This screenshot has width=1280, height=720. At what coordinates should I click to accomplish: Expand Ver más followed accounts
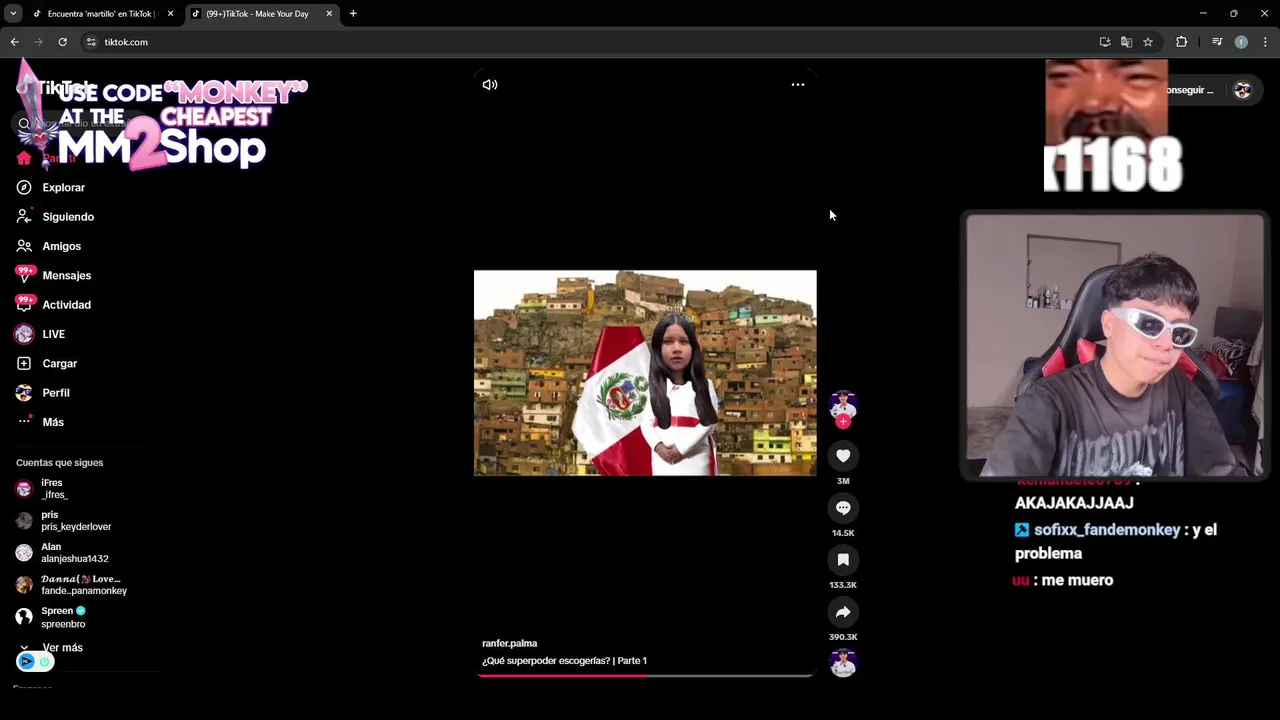click(x=62, y=648)
